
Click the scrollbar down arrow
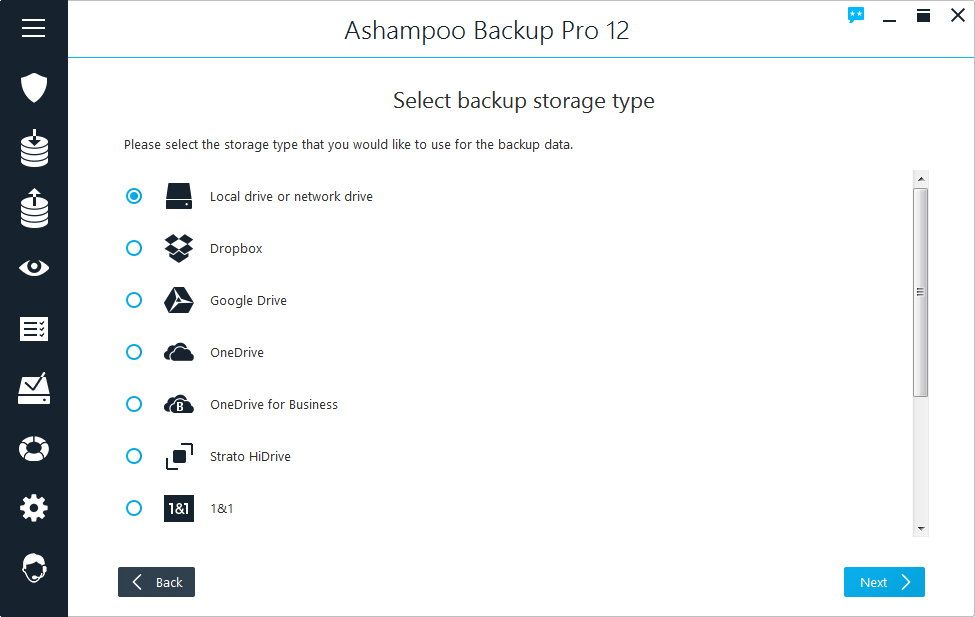(x=921, y=528)
